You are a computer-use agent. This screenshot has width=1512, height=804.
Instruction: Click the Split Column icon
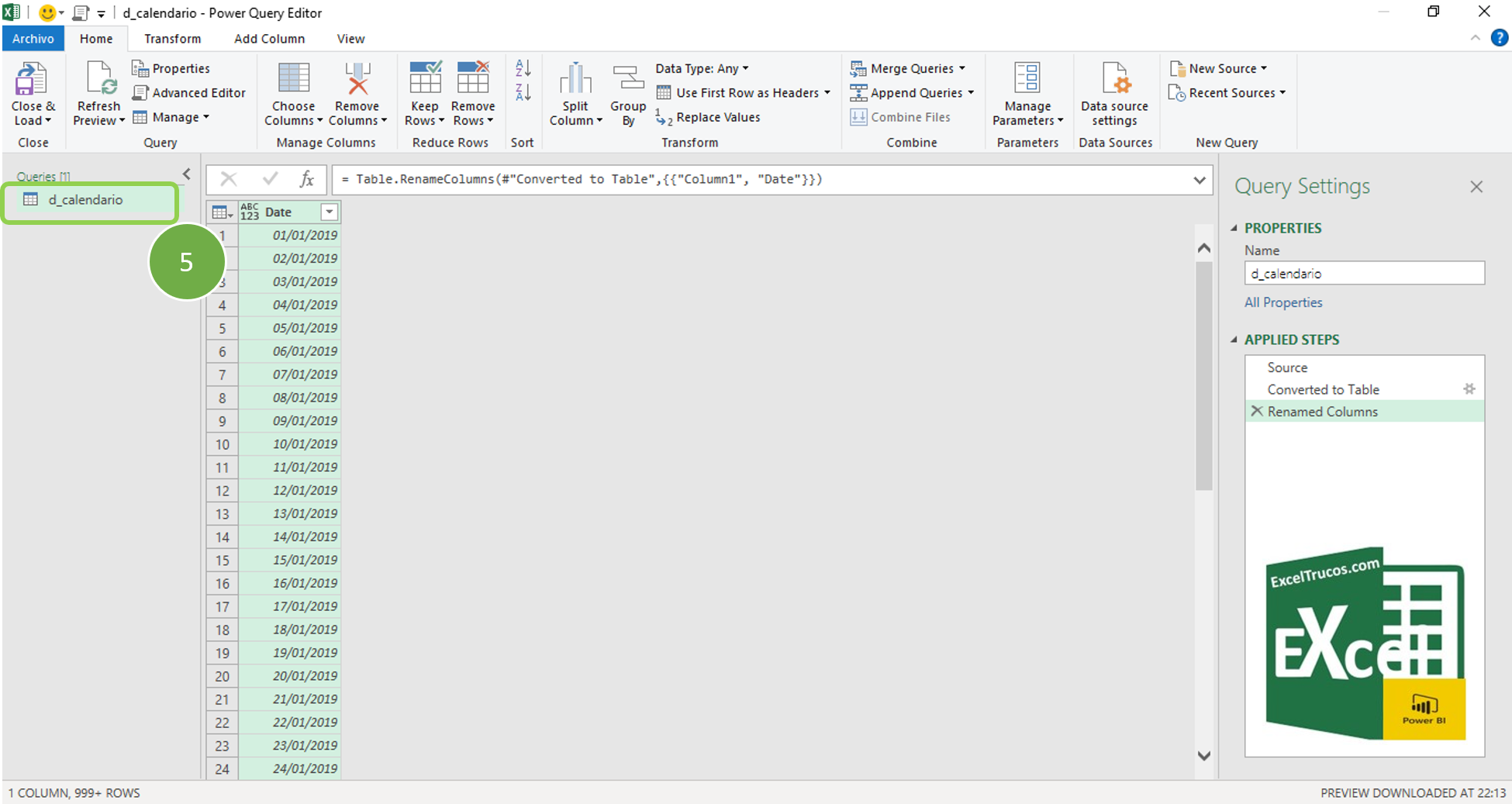pyautogui.click(x=575, y=80)
